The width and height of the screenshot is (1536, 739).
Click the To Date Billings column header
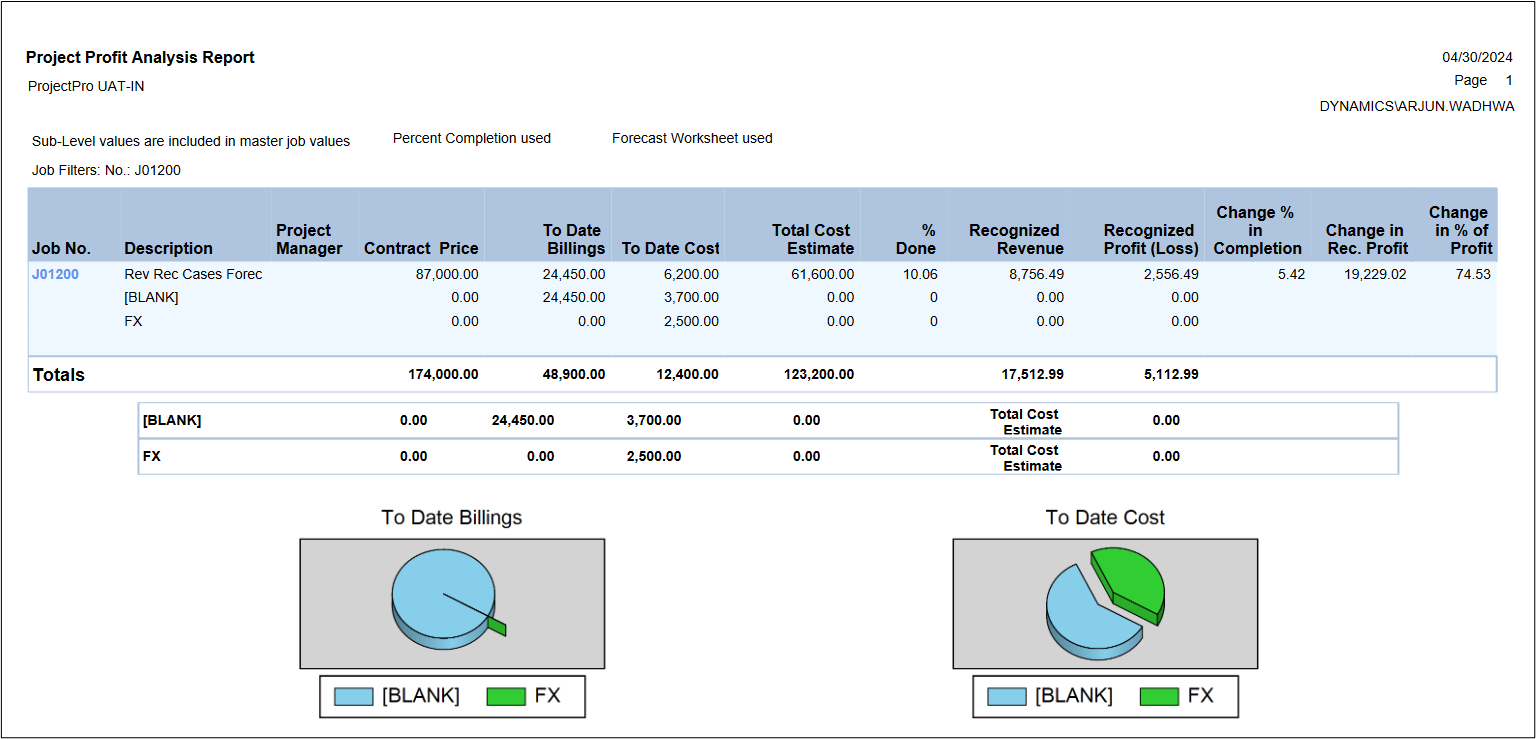point(574,239)
